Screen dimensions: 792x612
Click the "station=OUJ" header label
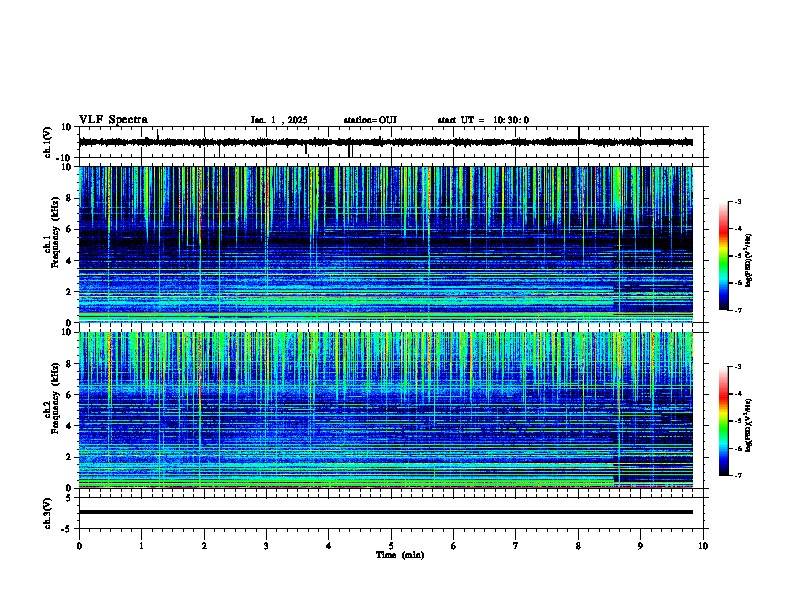point(370,120)
